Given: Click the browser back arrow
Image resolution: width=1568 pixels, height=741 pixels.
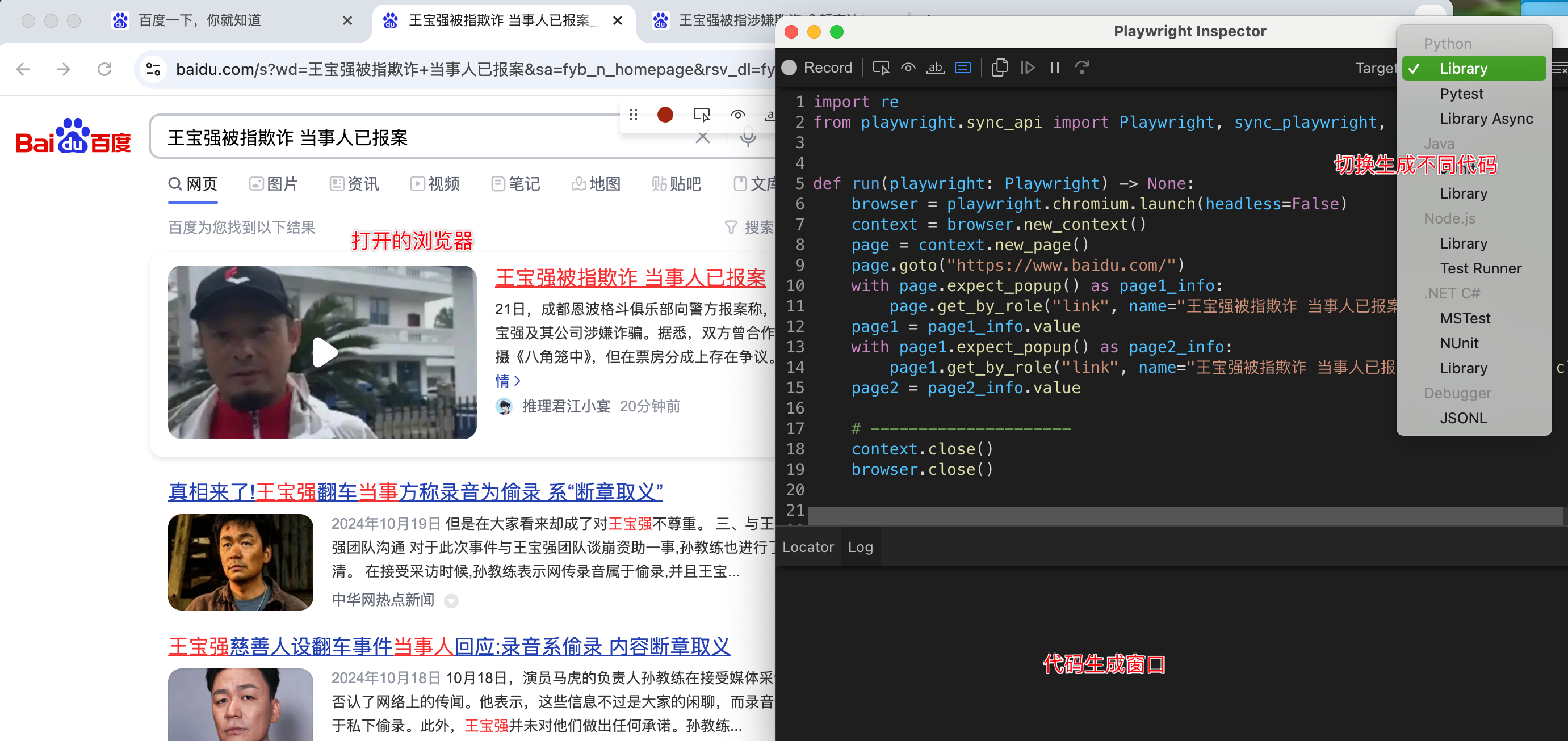Looking at the screenshot, I should point(23,69).
